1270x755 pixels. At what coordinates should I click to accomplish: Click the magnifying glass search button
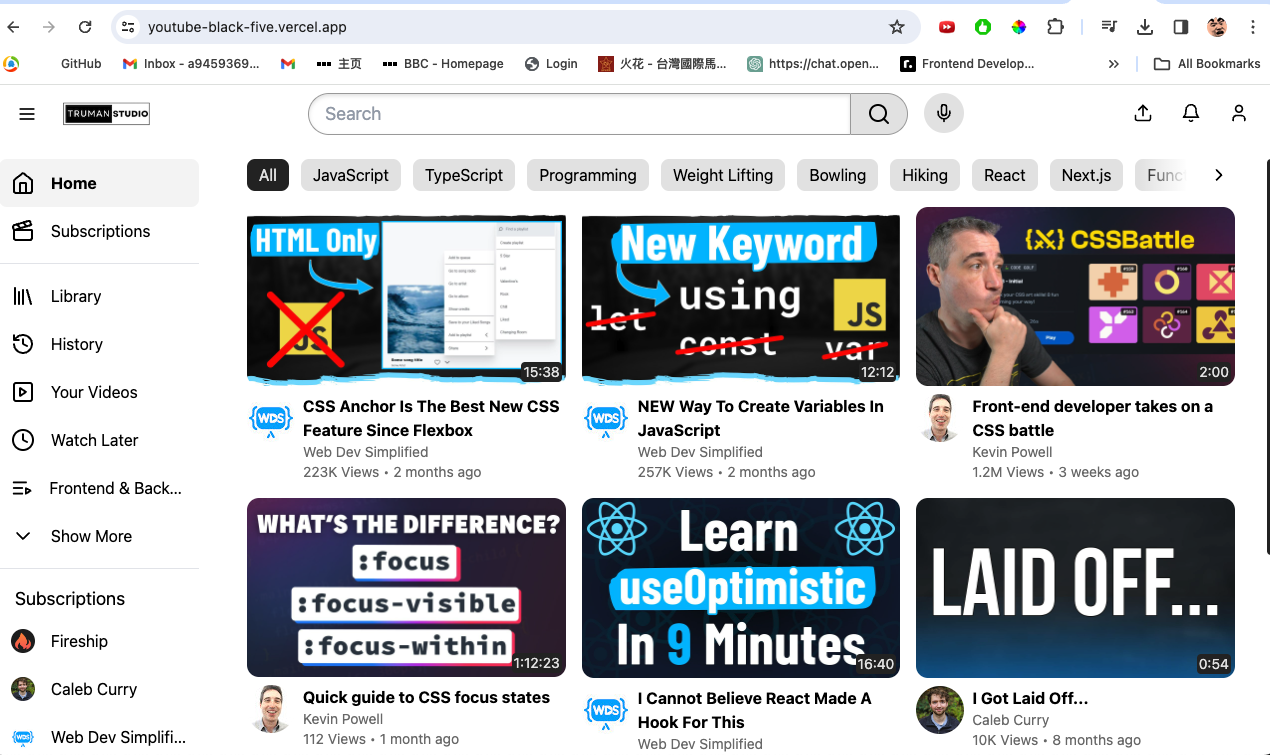tap(878, 114)
